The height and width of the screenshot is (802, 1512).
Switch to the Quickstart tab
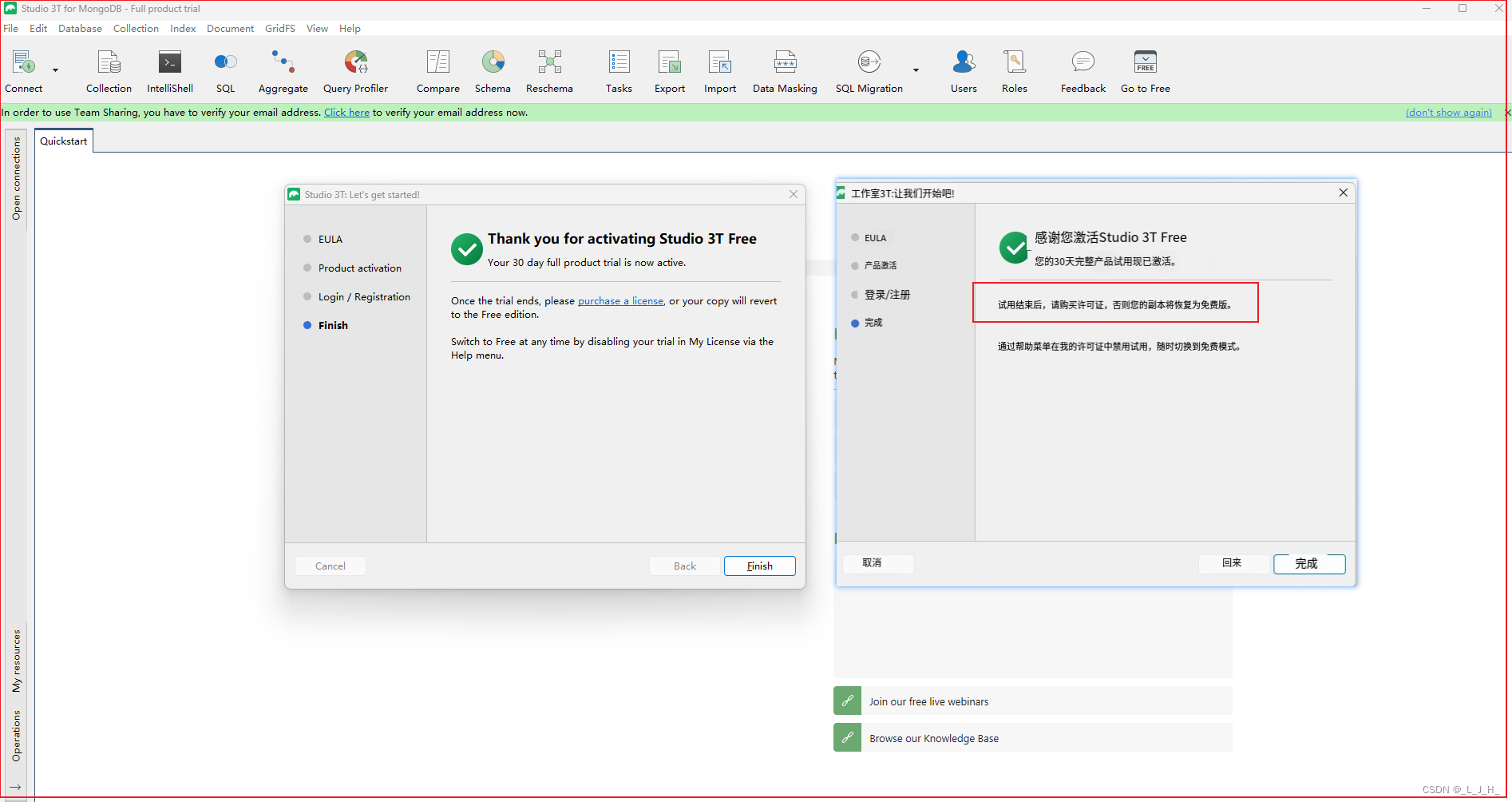click(x=64, y=141)
